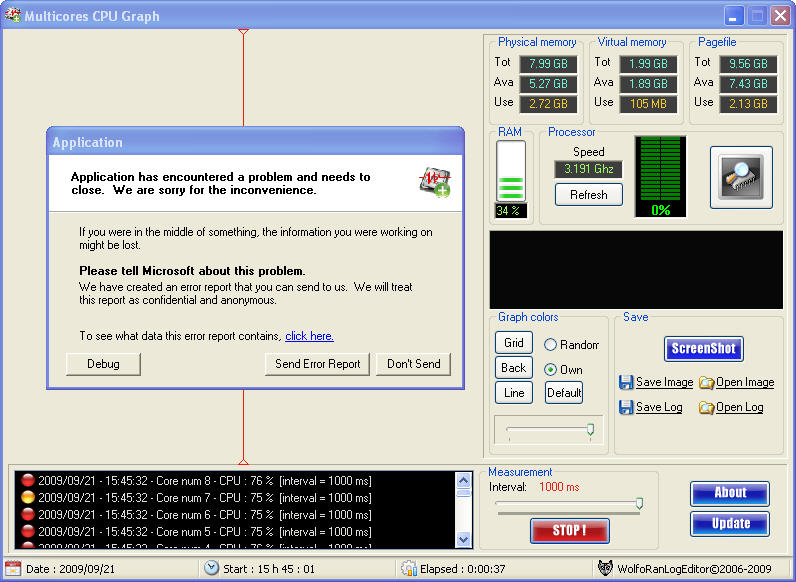The width and height of the screenshot is (796, 582).
Task: Click Send Error Report button
Action: click(x=317, y=364)
